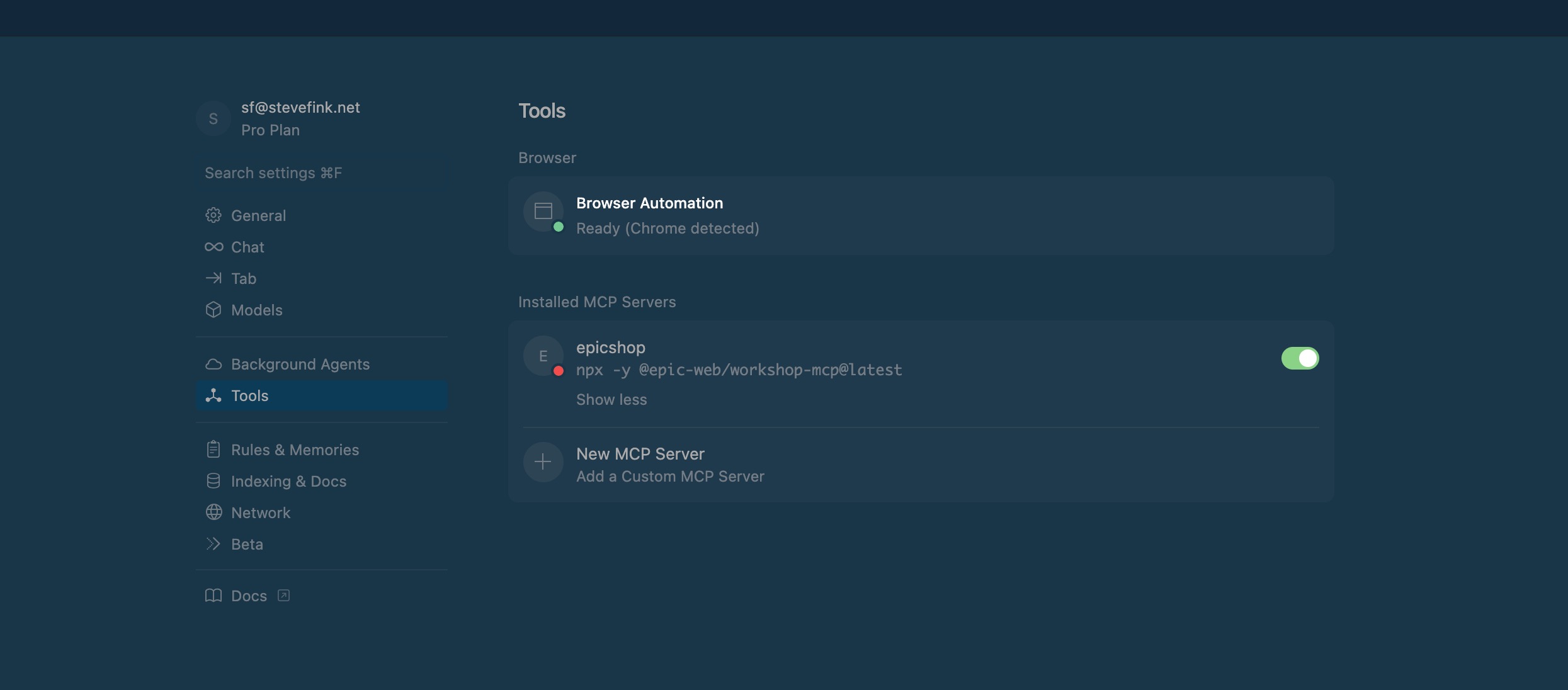This screenshot has width=1568, height=690.
Task: Click Add a Custom MCP Server
Action: click(x=670, y=477)
